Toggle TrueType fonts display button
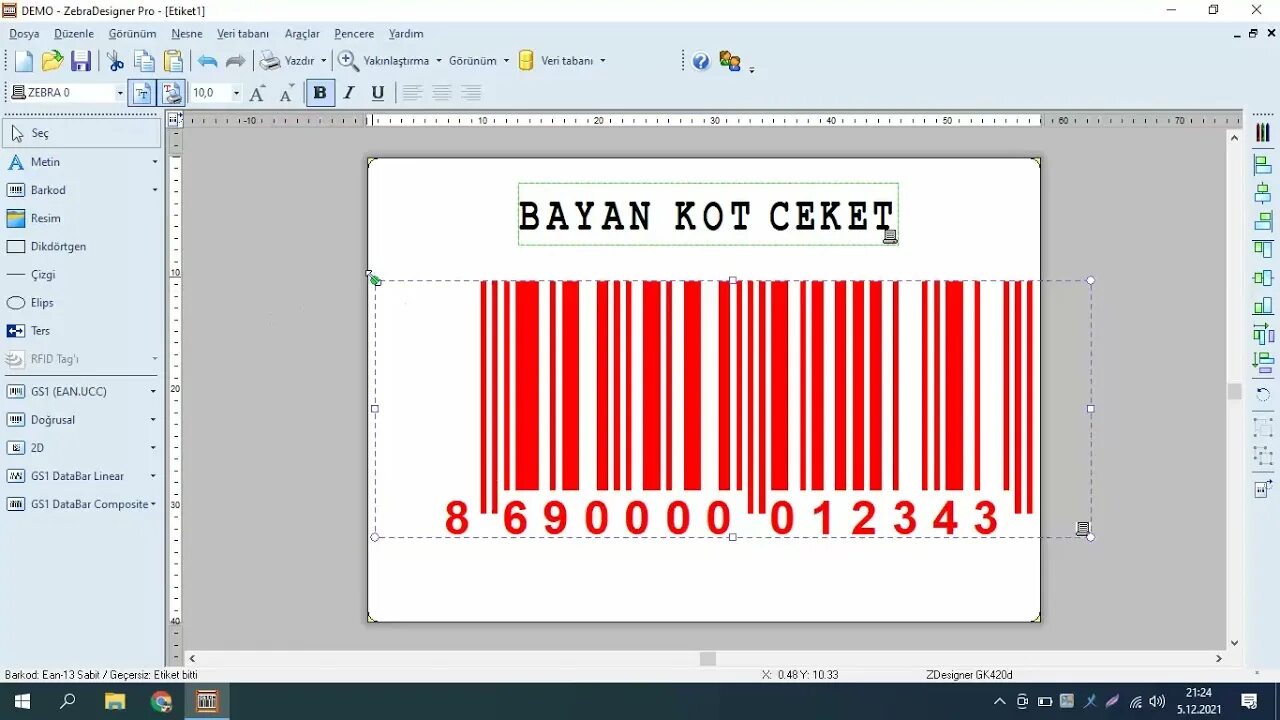Image resolution: width=1280 pixels, height=720 pixels. [x=142, y=93]
